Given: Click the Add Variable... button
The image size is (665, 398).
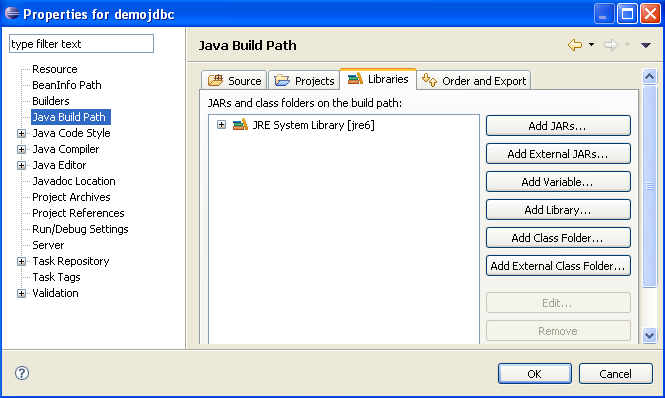Looking at the screenshot, I should click(x=558, y=182).
